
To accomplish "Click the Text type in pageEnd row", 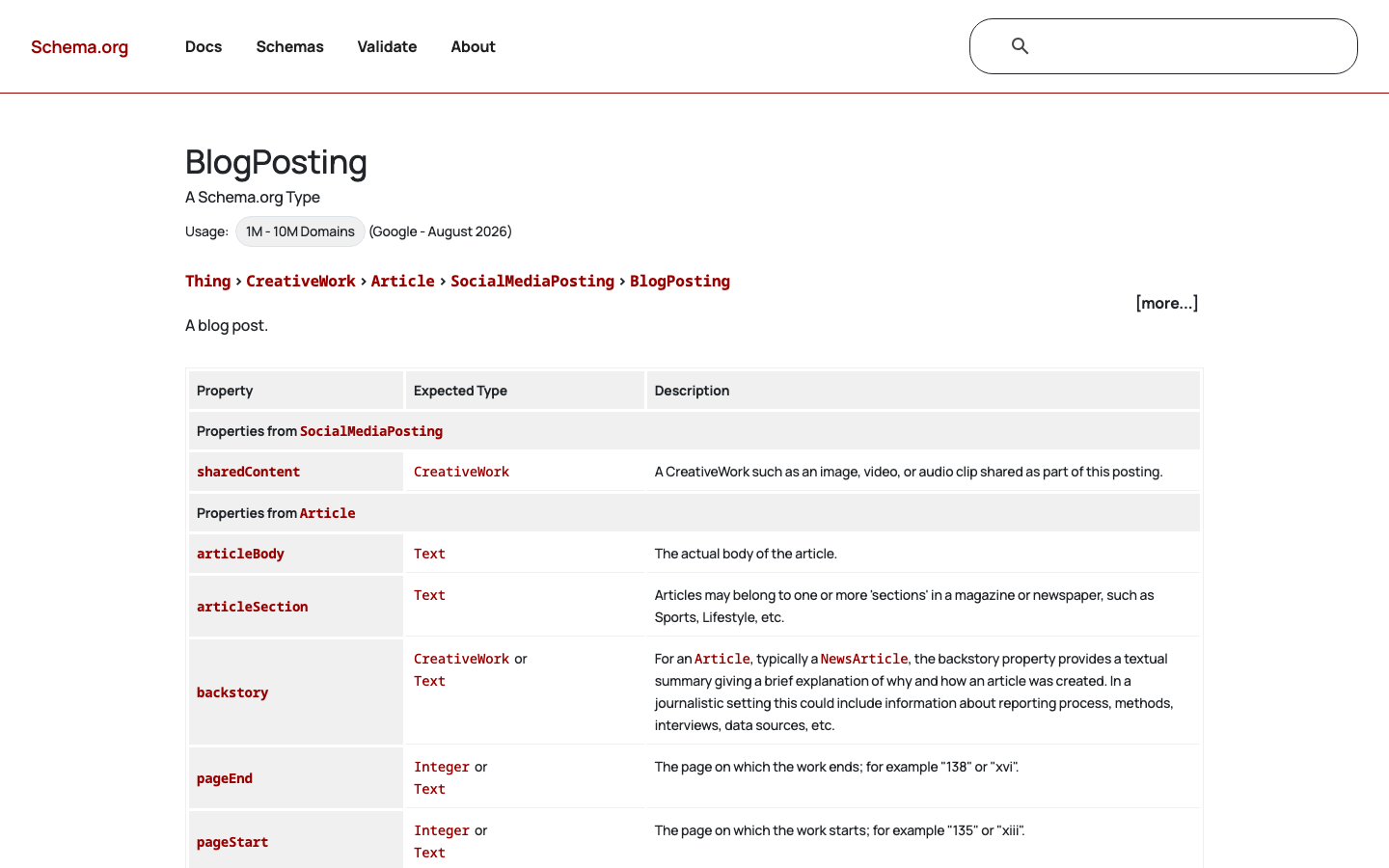I will [x=429, y=789].
